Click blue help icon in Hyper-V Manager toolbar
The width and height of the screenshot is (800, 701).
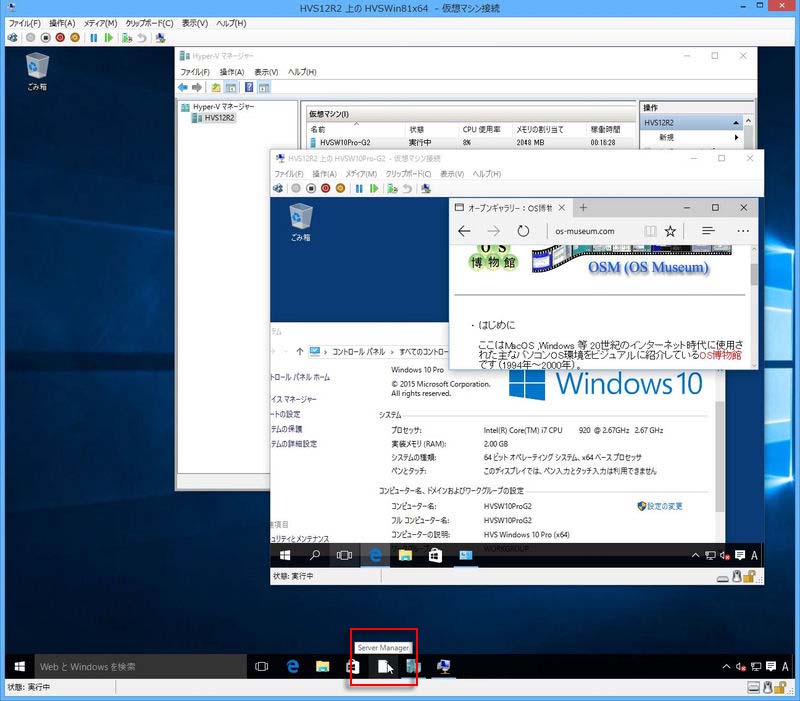(x=249, y=88)
